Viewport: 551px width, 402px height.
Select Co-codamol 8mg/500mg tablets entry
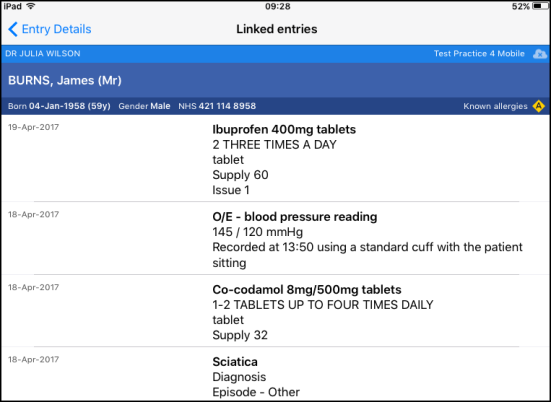(276, 311)
